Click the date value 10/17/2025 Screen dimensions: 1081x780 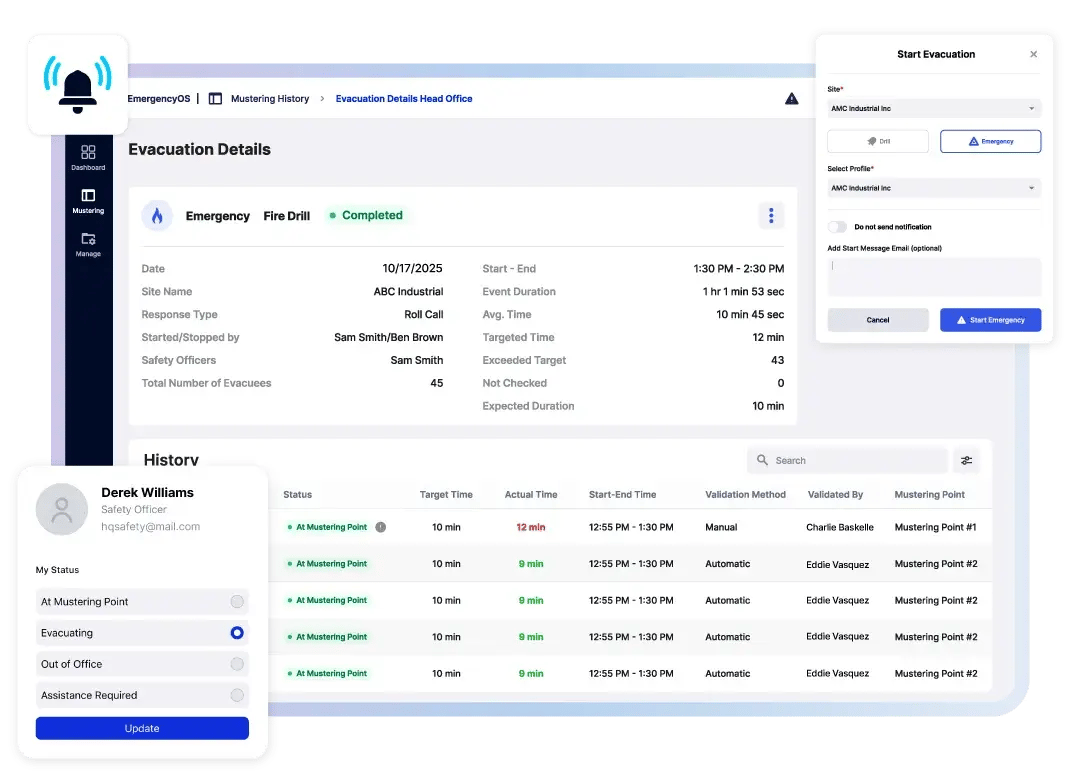(412, 268)
